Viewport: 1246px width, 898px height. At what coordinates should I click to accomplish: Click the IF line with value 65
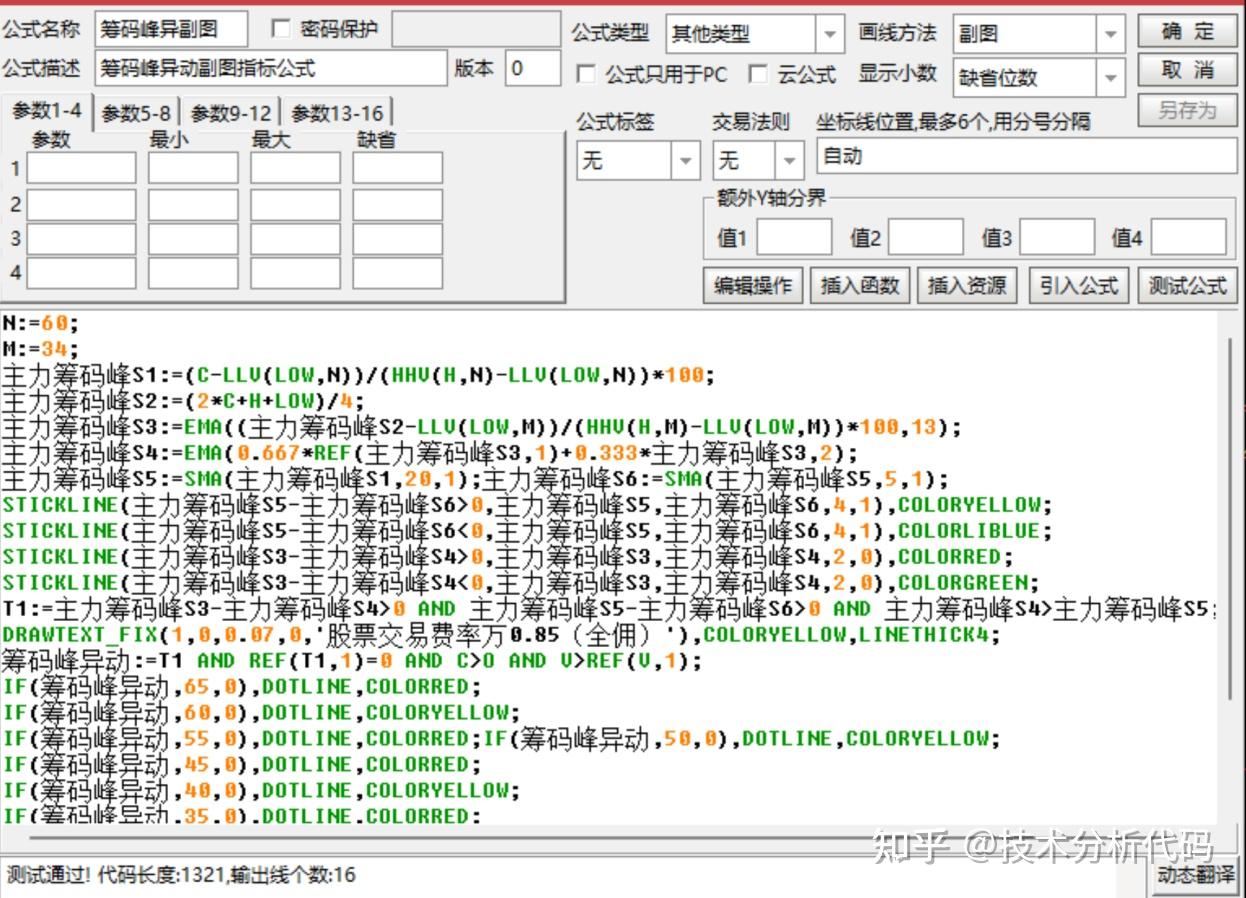242,687
